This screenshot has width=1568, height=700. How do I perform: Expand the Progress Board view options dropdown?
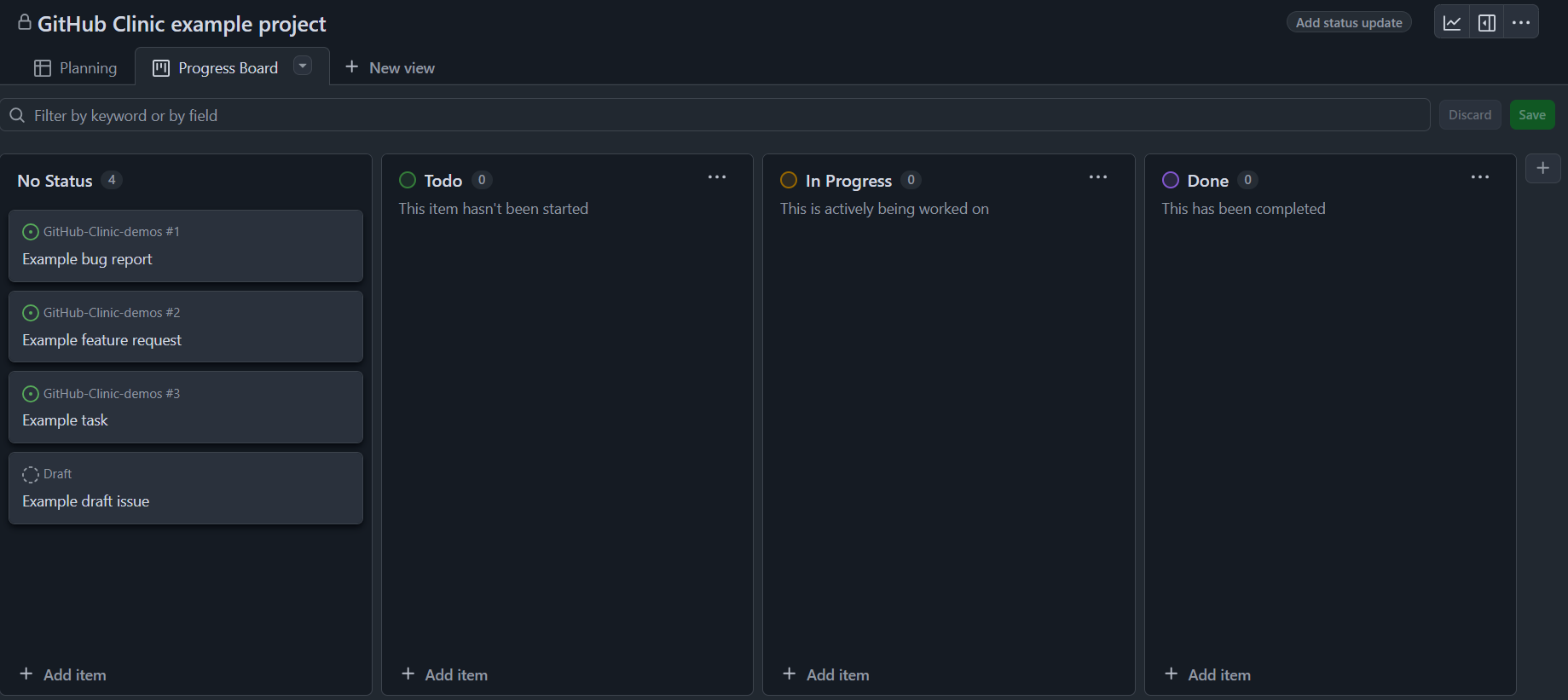click(x=303, y=66)
